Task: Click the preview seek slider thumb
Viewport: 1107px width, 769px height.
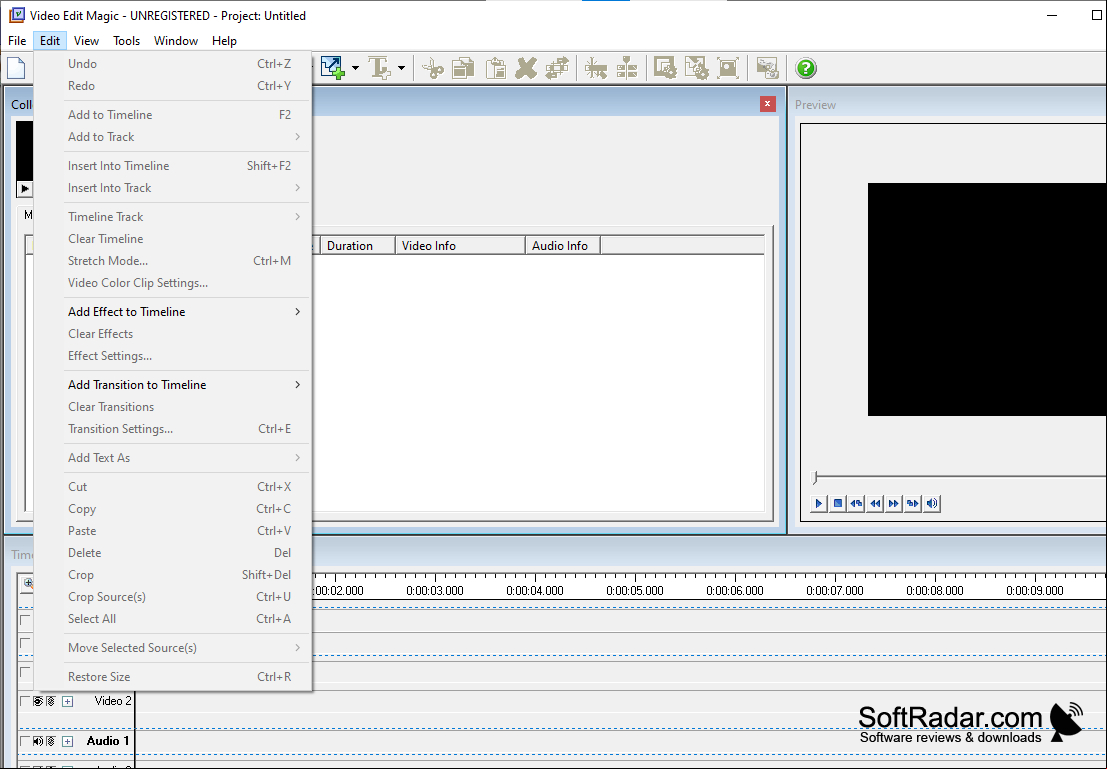Action: point(815,477)
